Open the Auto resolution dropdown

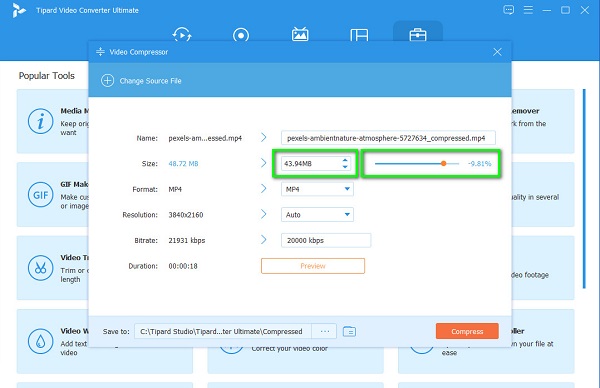(317, 215)
